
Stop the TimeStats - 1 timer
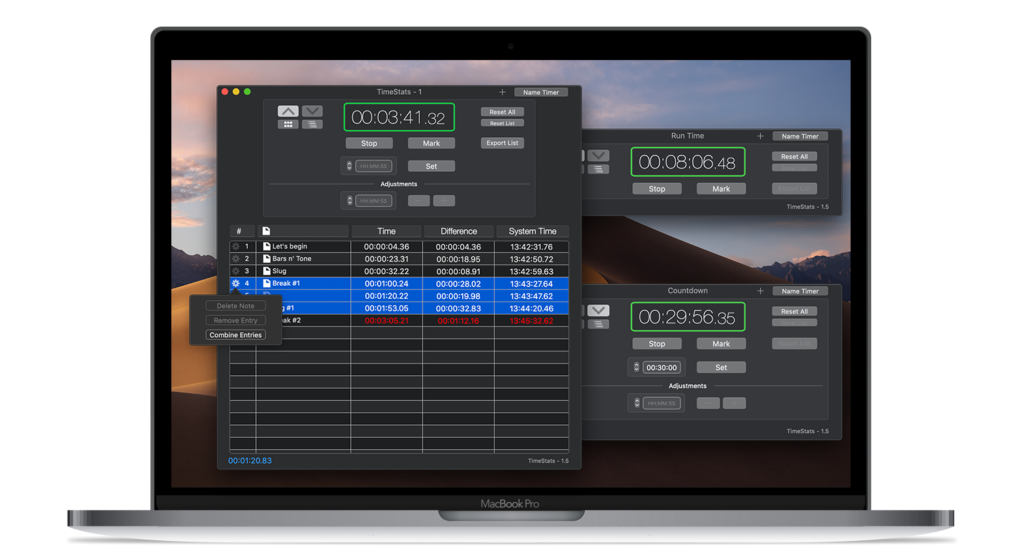click(x=369, y=143)
